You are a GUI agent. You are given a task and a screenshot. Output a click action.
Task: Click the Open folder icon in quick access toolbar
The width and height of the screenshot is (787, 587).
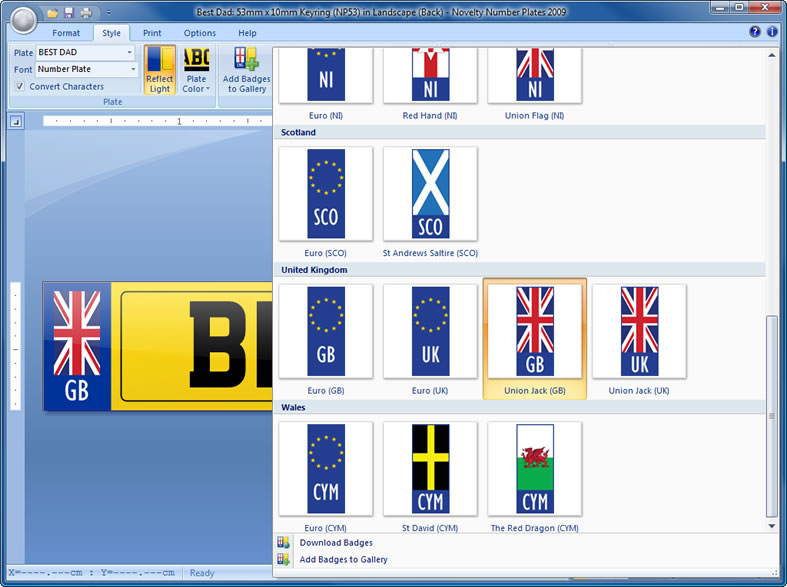click(53, 13)
